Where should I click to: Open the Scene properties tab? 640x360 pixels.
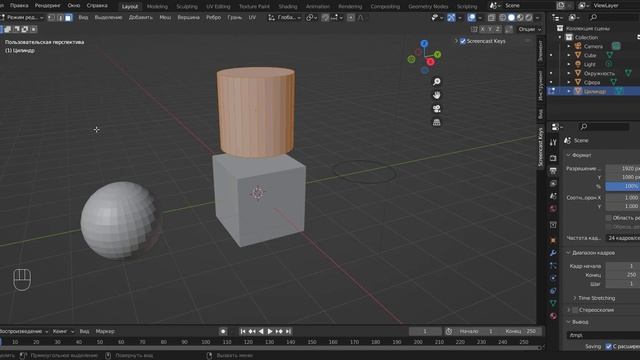[x=553, y=196]
